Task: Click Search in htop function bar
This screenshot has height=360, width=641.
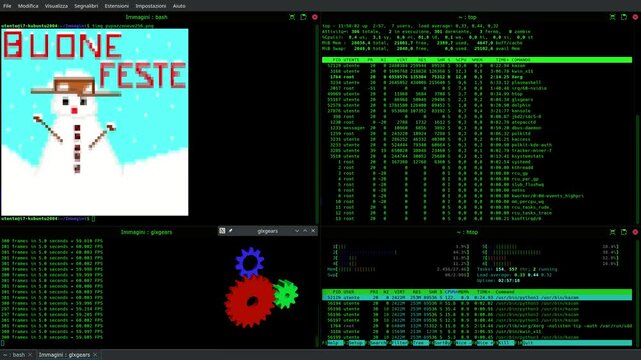Action: [378, 343]
